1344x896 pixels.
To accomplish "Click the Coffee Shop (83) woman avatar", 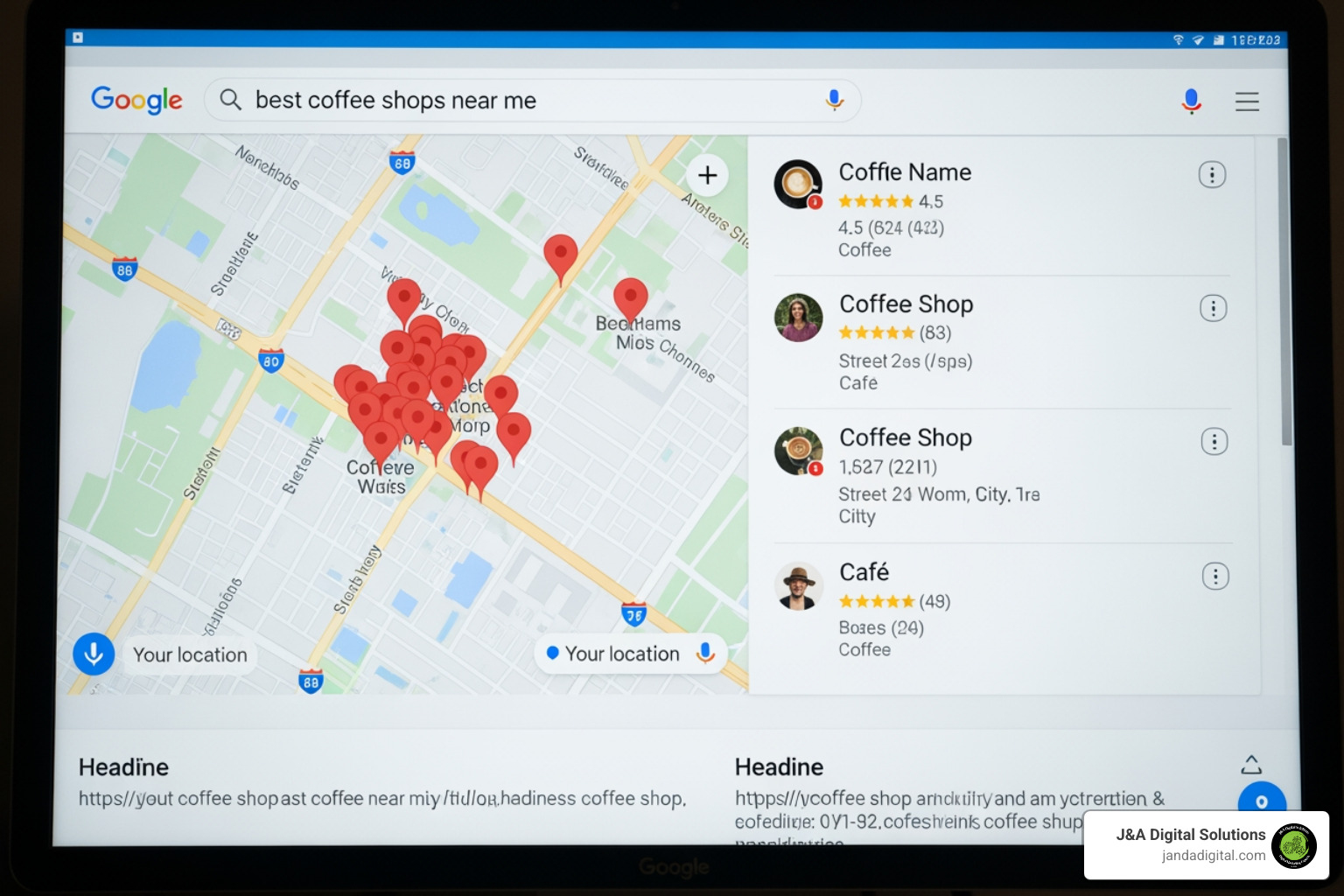I will point(798,318).
